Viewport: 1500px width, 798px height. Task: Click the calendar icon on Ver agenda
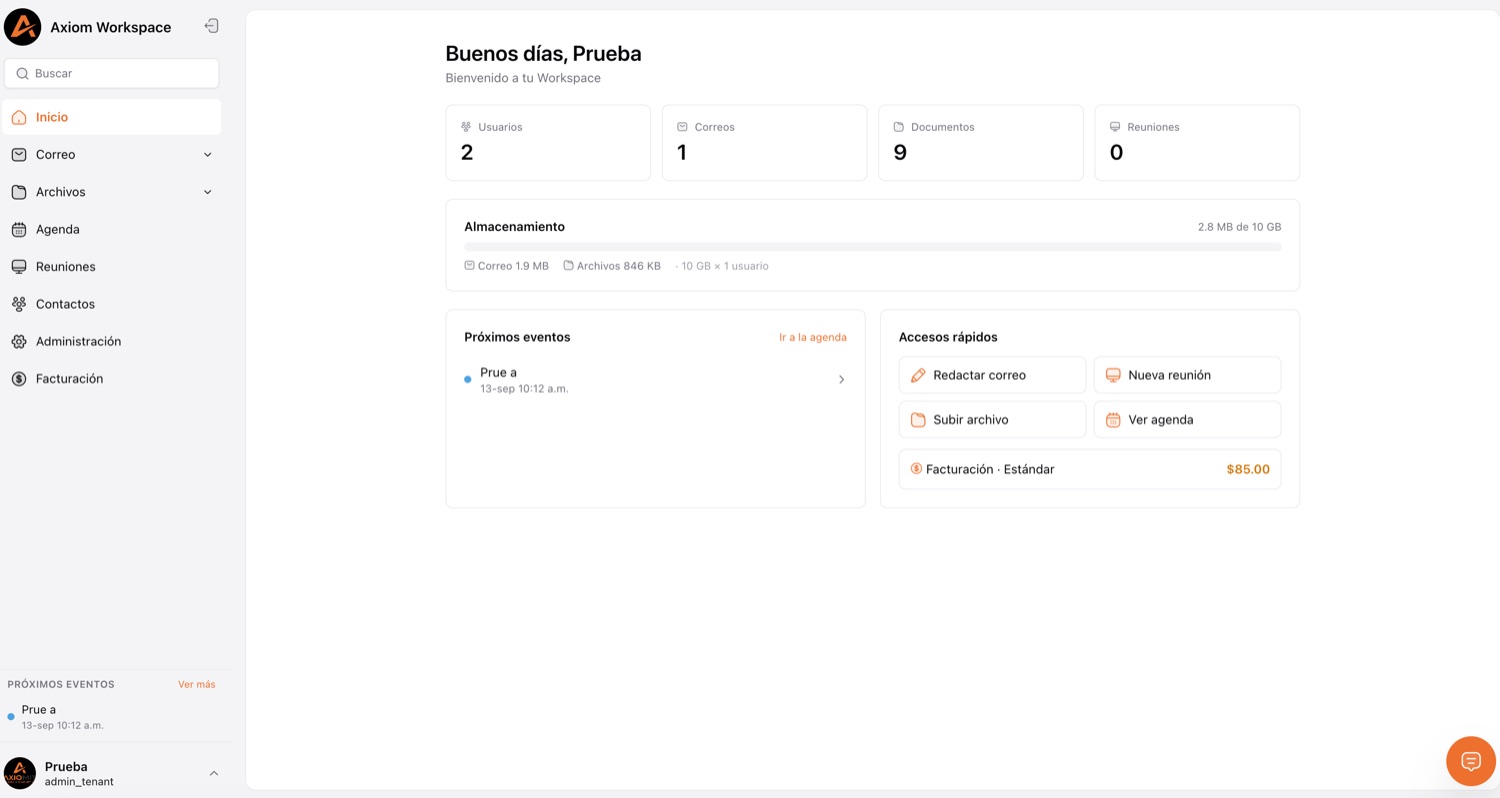[x=1113, y=420]
